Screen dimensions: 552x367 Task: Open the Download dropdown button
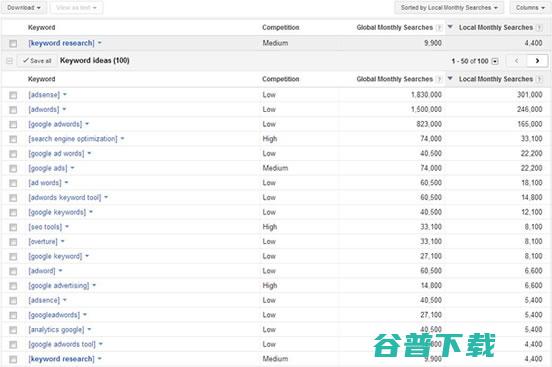click(x=24, y=7)
